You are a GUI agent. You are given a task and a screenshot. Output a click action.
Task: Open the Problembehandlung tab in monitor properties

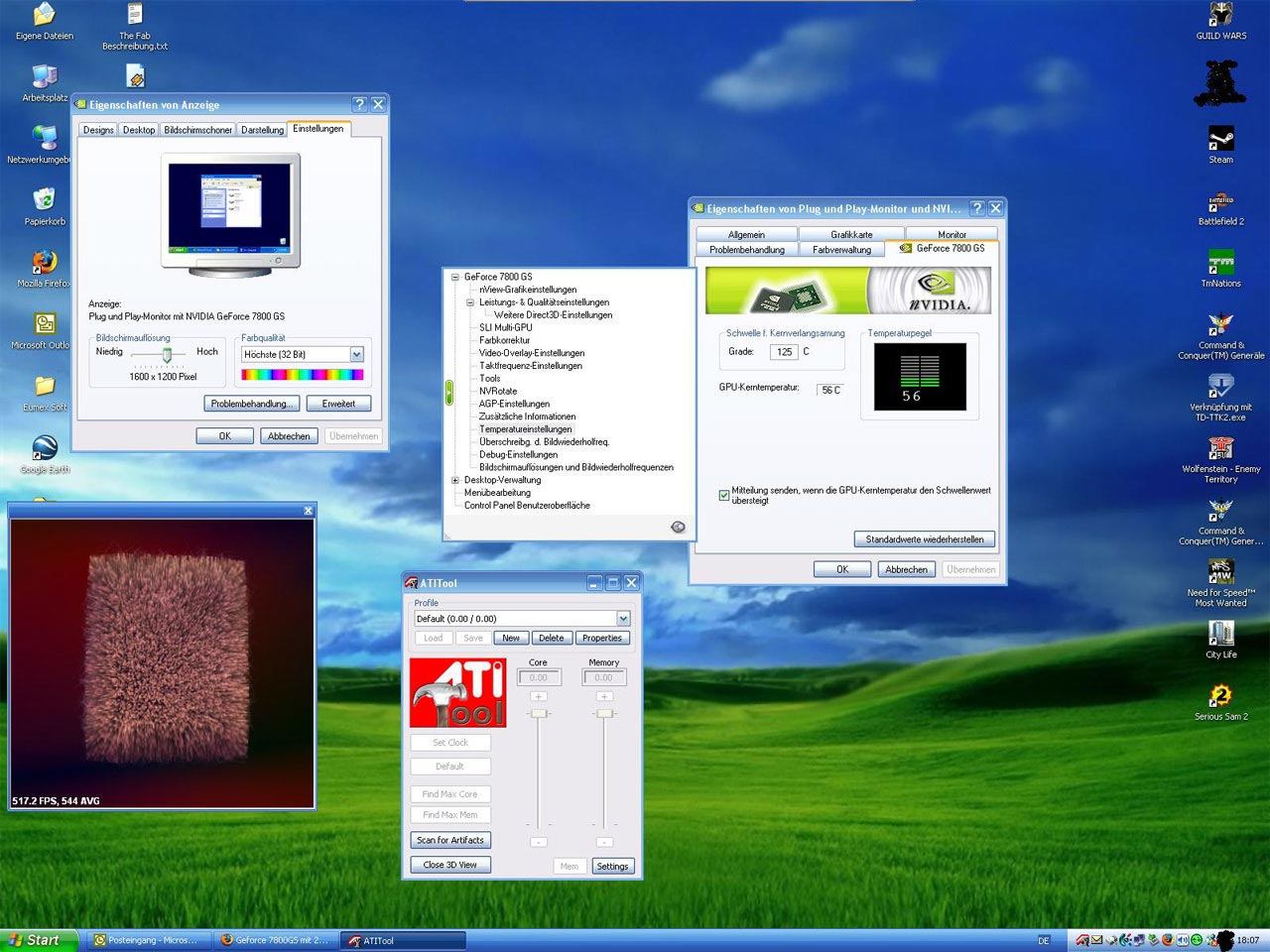click(x=747, y=250)
